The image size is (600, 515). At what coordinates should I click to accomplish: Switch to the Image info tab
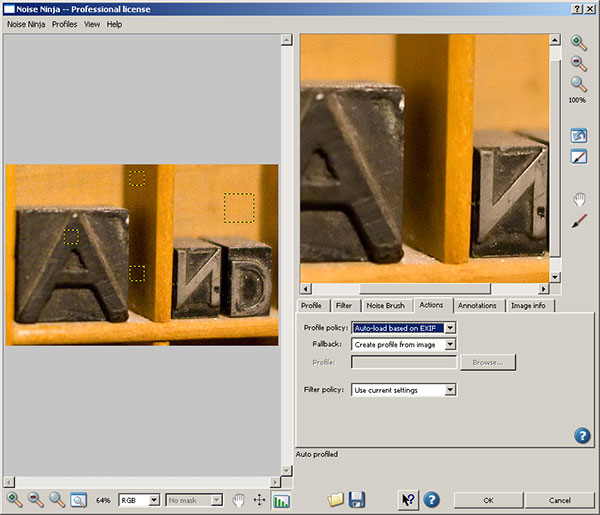528,305
